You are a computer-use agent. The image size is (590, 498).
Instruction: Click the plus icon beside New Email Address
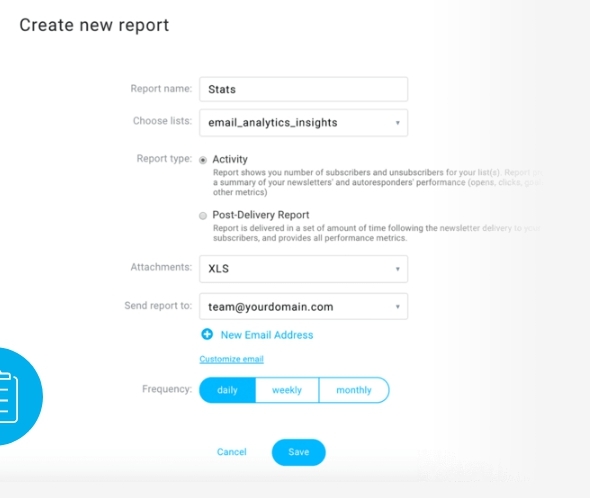207,334
